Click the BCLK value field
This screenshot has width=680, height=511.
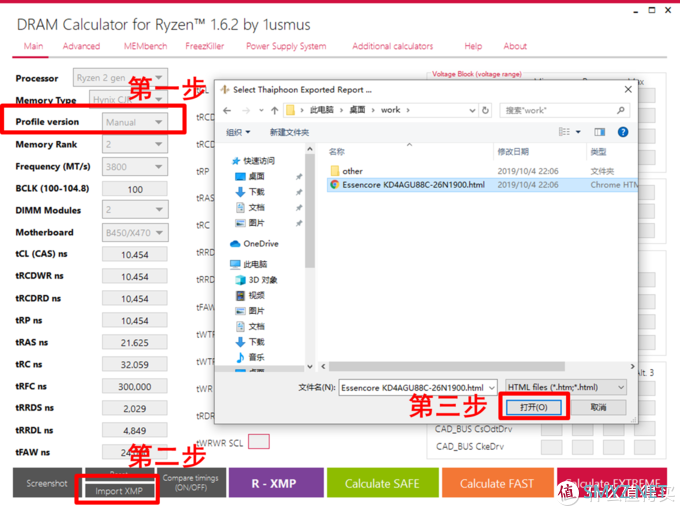point(135,189)
